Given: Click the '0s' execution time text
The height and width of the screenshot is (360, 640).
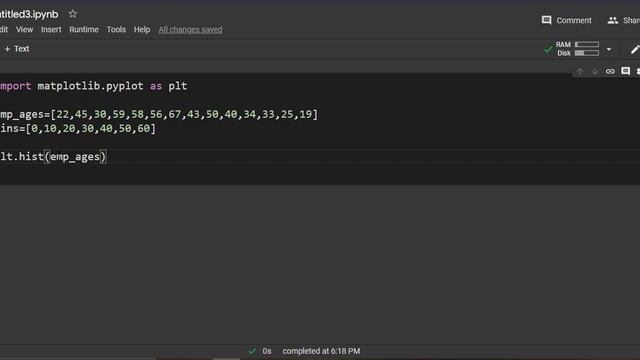Looking at the screenshot, I should (x=267, y=351).
